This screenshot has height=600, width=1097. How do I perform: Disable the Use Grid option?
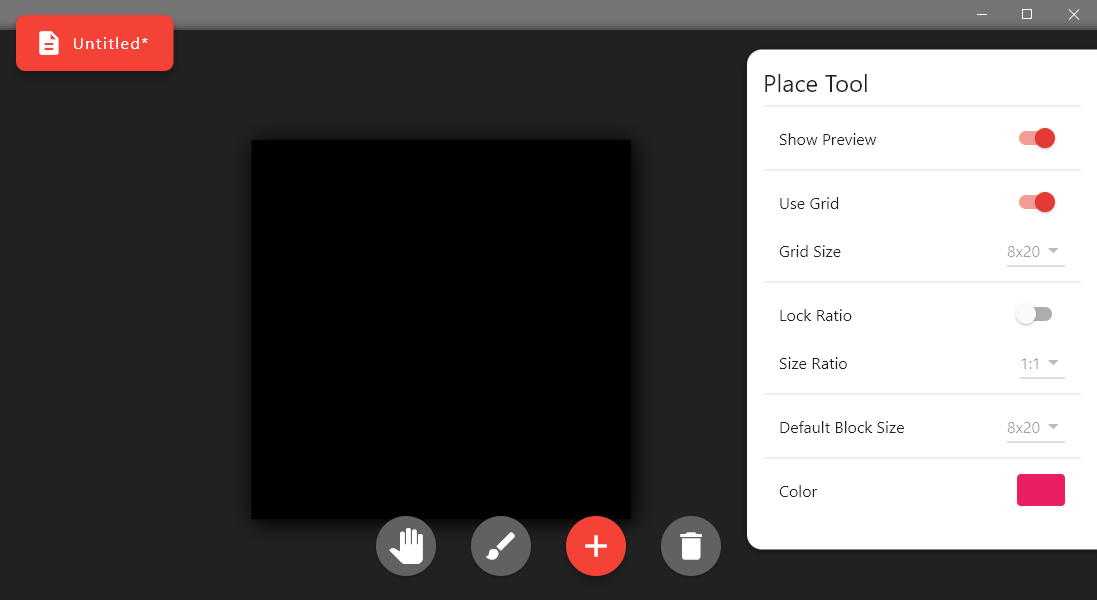pos(1036,201)
